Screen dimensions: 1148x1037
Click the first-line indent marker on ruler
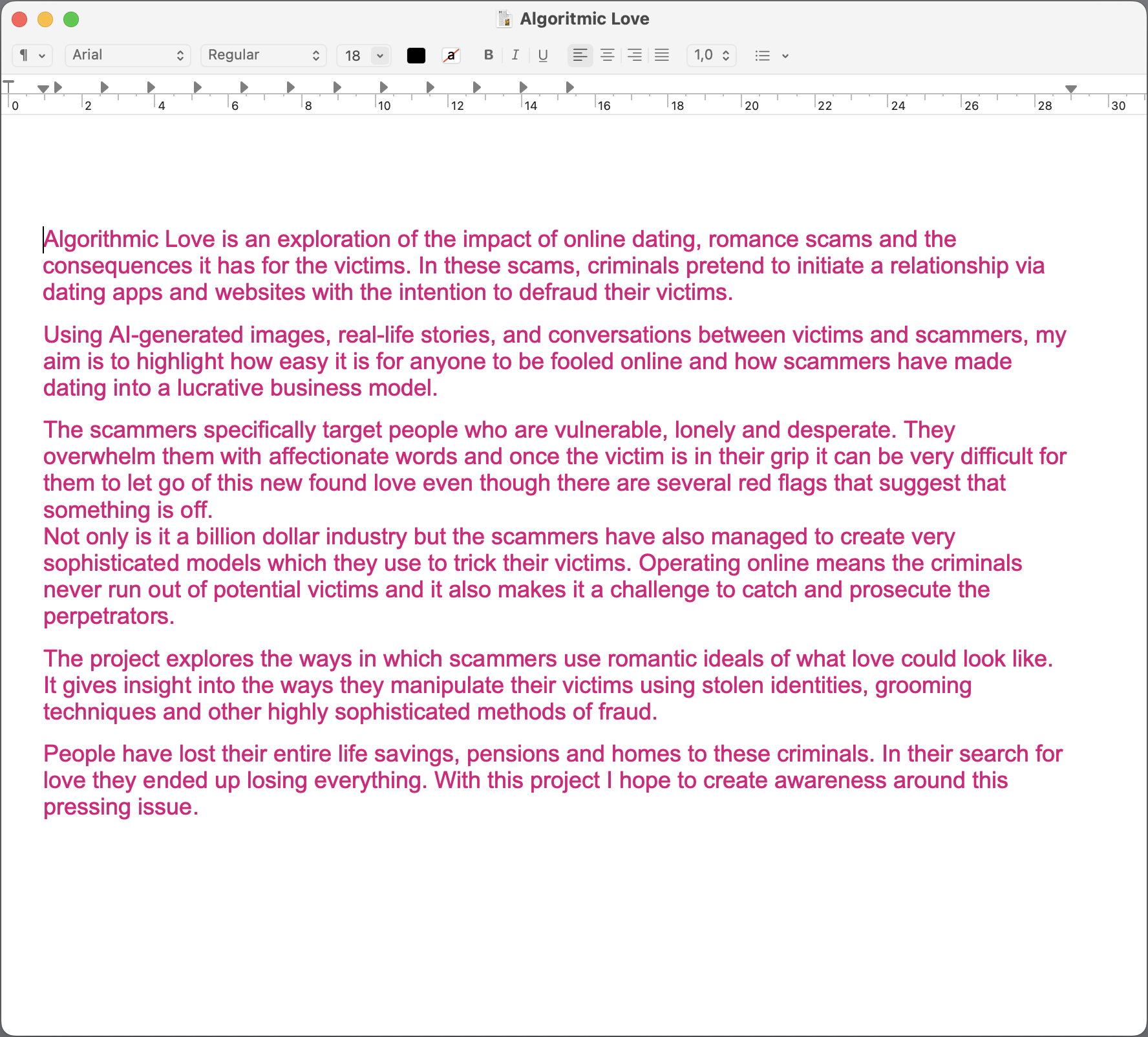(9, 85)
